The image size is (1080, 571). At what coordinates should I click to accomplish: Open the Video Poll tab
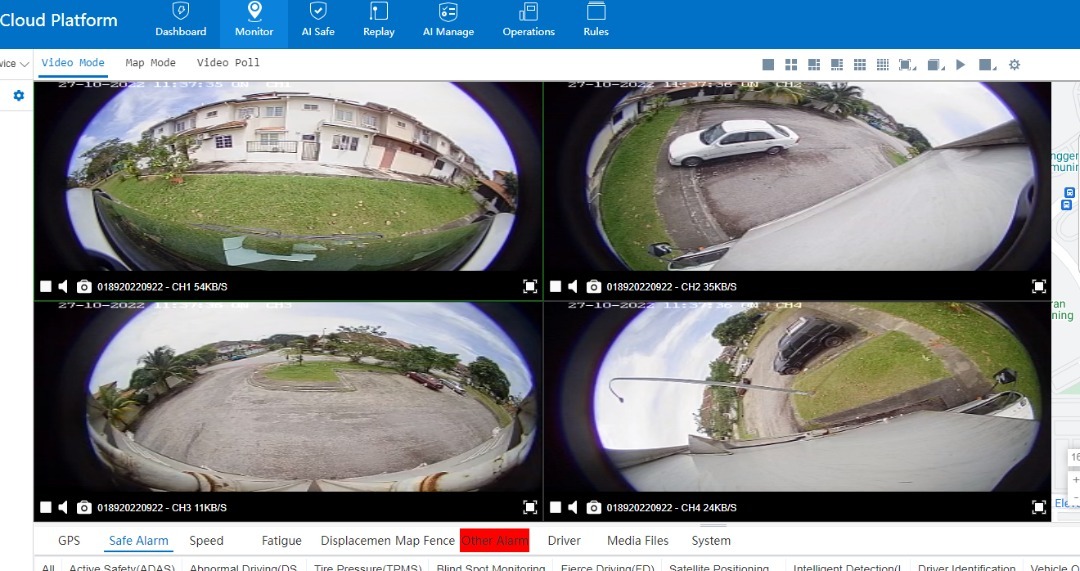228,63
